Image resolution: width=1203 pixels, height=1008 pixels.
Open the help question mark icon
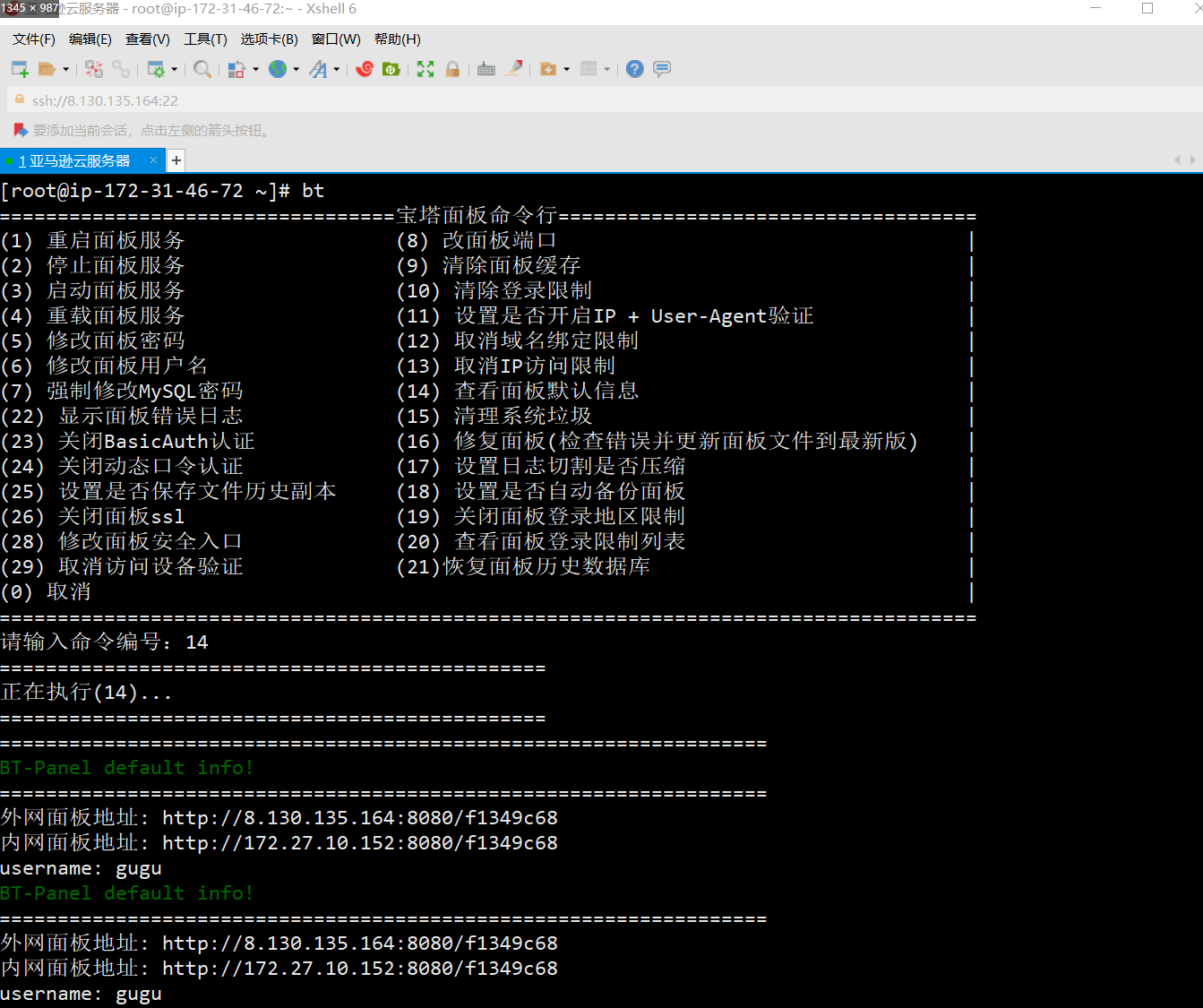[x=634, y=69]
